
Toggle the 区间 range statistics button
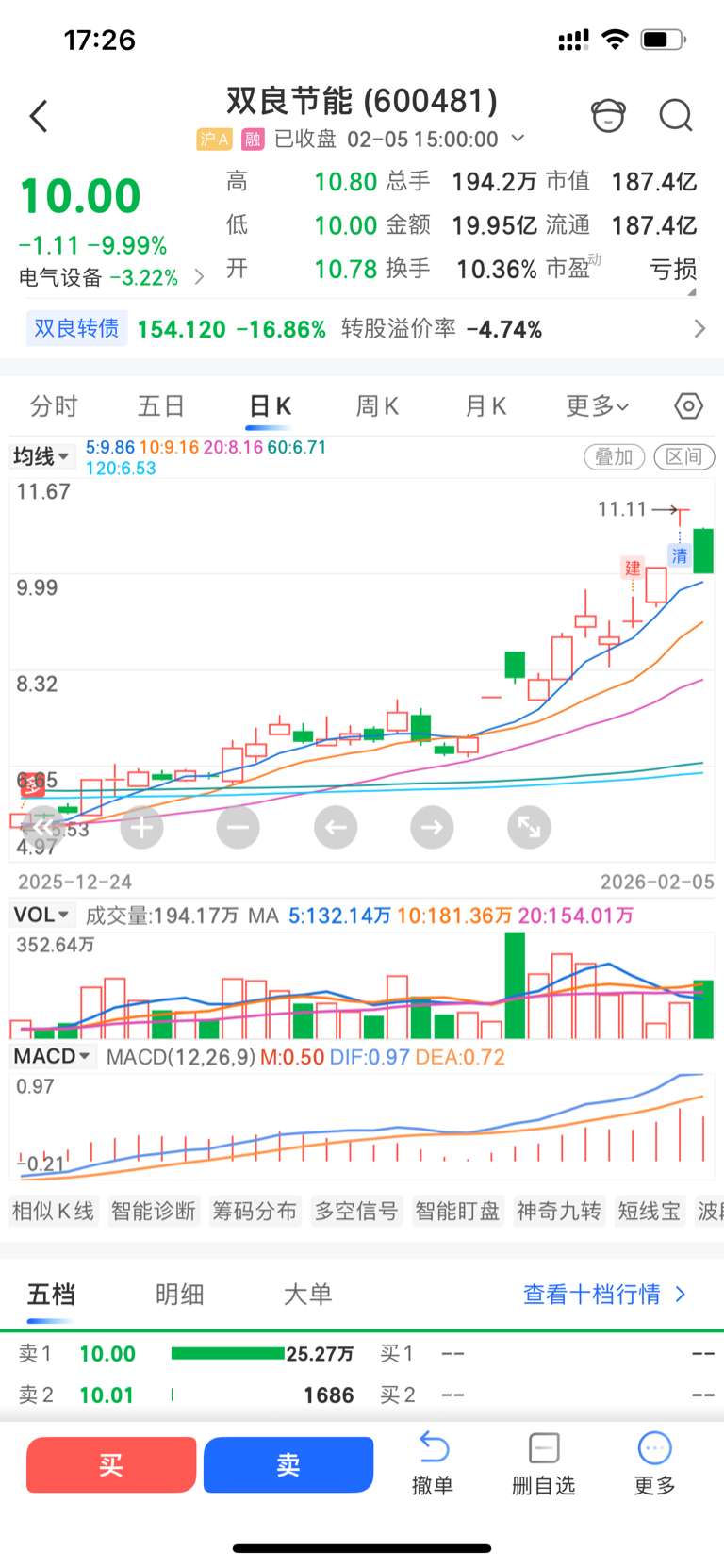(683, 456)
